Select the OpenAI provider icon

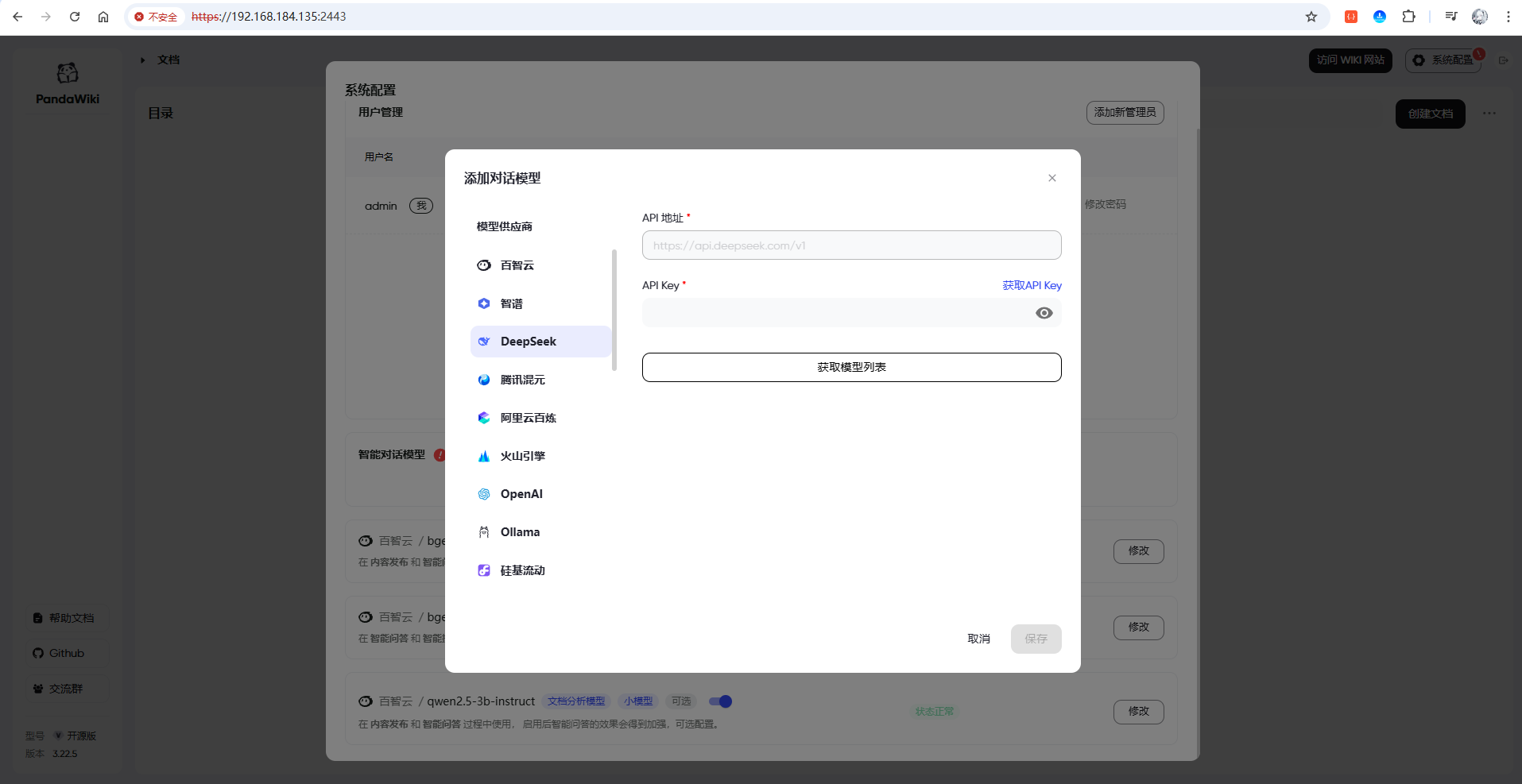click(484, 494)
